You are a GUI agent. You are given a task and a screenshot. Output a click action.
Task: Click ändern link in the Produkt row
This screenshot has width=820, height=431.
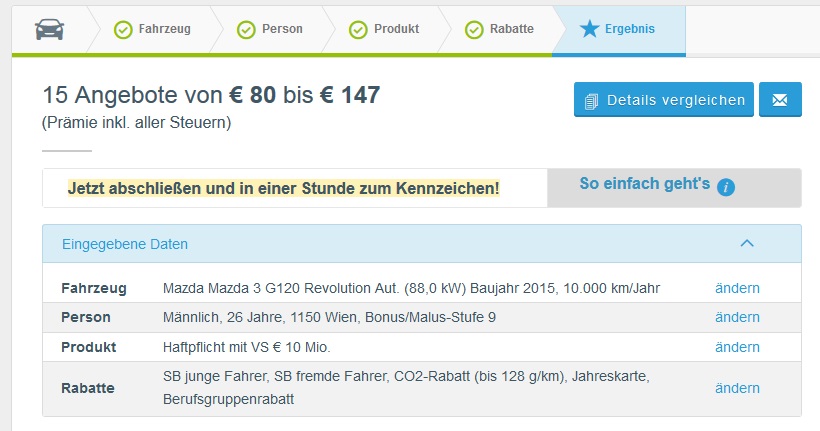tap(737, 347)
